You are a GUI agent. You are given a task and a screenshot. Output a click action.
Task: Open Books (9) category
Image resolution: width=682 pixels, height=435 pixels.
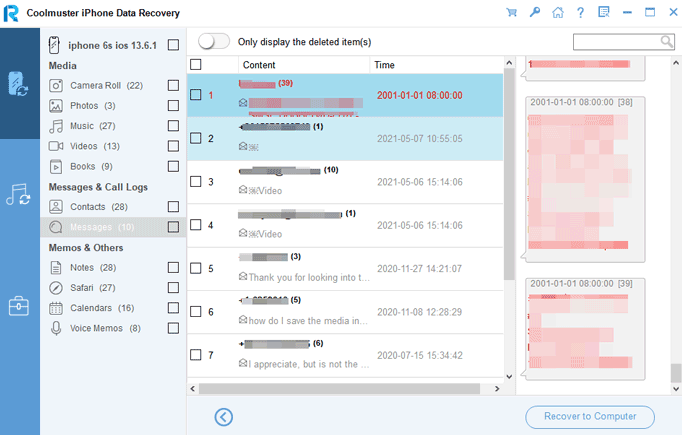tap(91, 167)
